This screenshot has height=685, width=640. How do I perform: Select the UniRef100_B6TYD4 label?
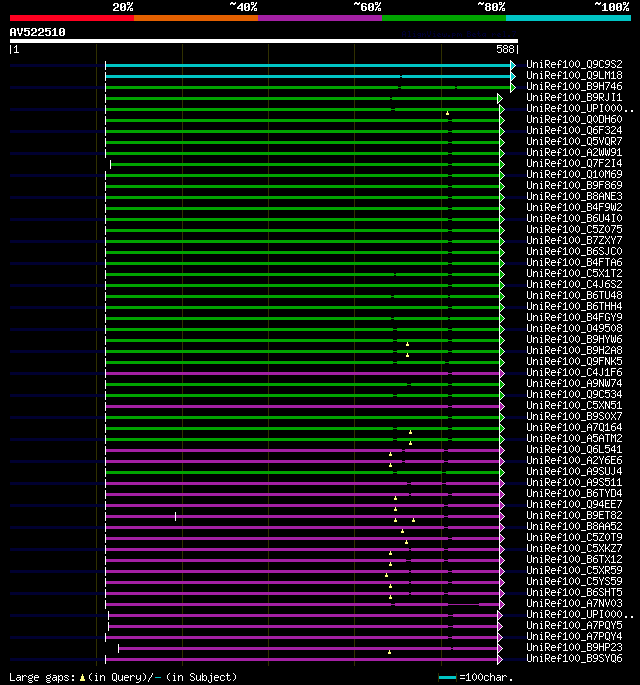[x=574, y=493]
